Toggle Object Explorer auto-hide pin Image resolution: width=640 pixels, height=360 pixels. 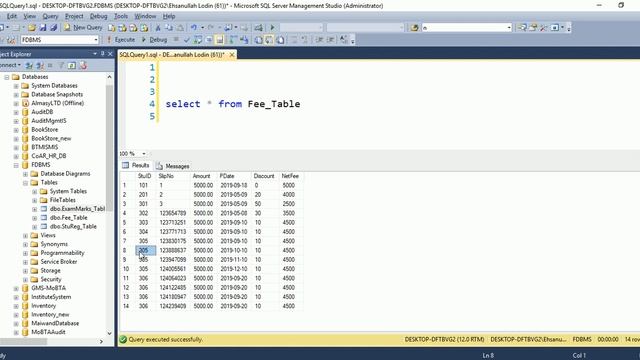(x=102, y=54)
